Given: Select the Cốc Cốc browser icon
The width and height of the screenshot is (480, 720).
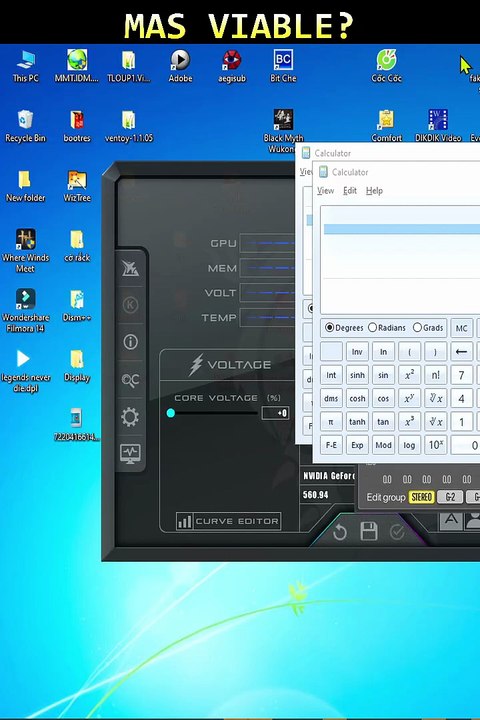Looking at the screenshot, I should click(386, 67).
